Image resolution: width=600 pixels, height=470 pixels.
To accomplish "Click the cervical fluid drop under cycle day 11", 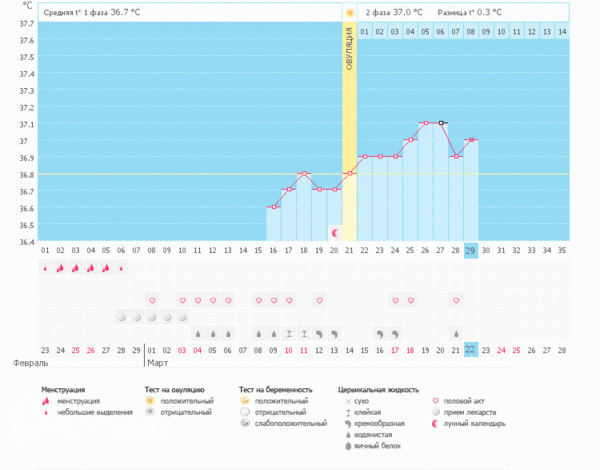I will coord(198,333).
